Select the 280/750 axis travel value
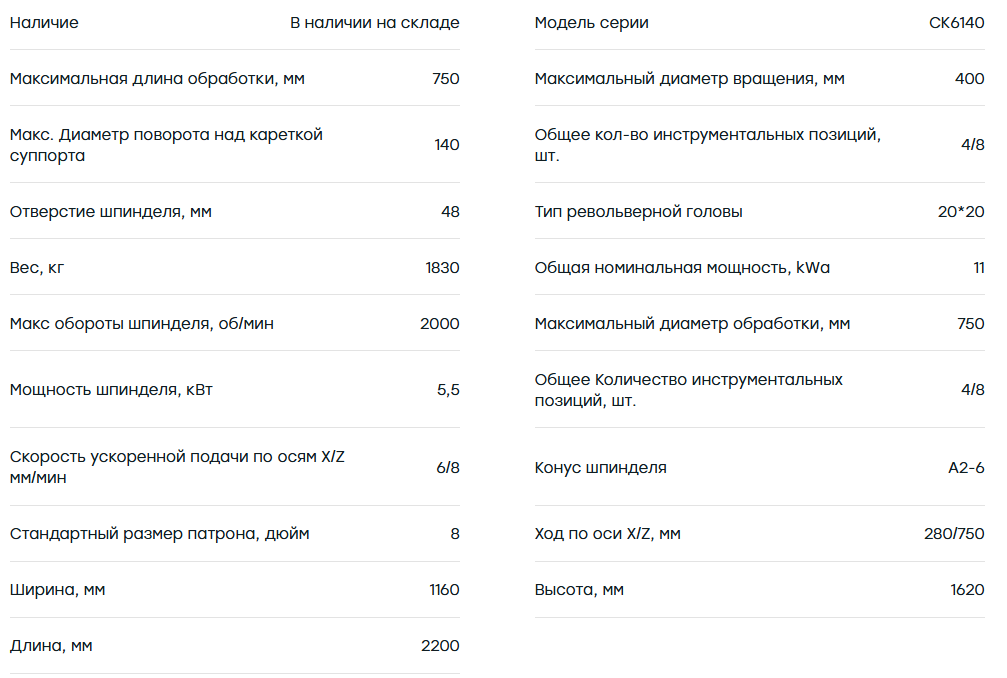The width and height of the screenshot is (1007, 678). pyautogui.click(x=954, y=534)
